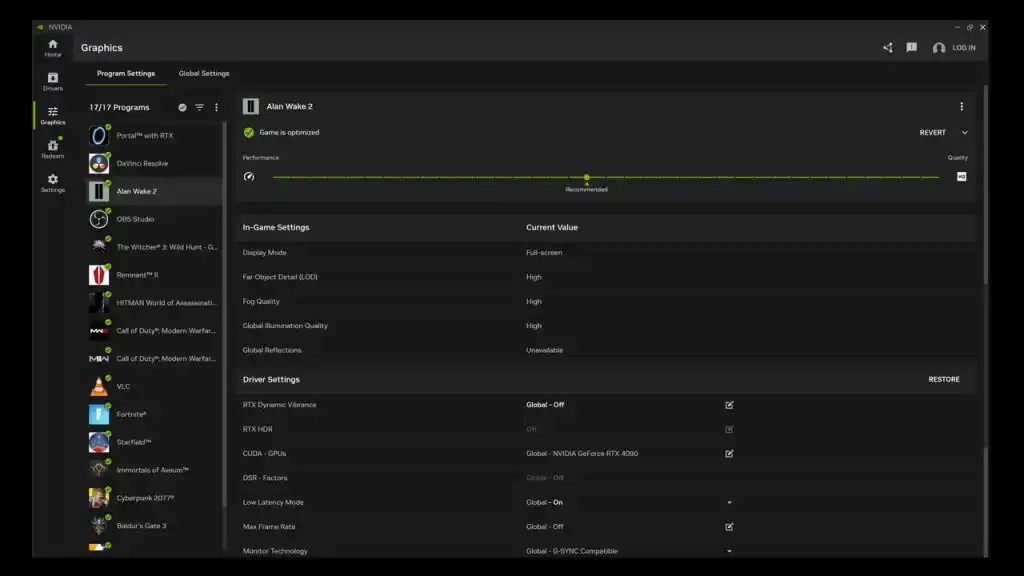Click Global - NVIDIA GeForce RTX 4090 value

pos(582,453)
